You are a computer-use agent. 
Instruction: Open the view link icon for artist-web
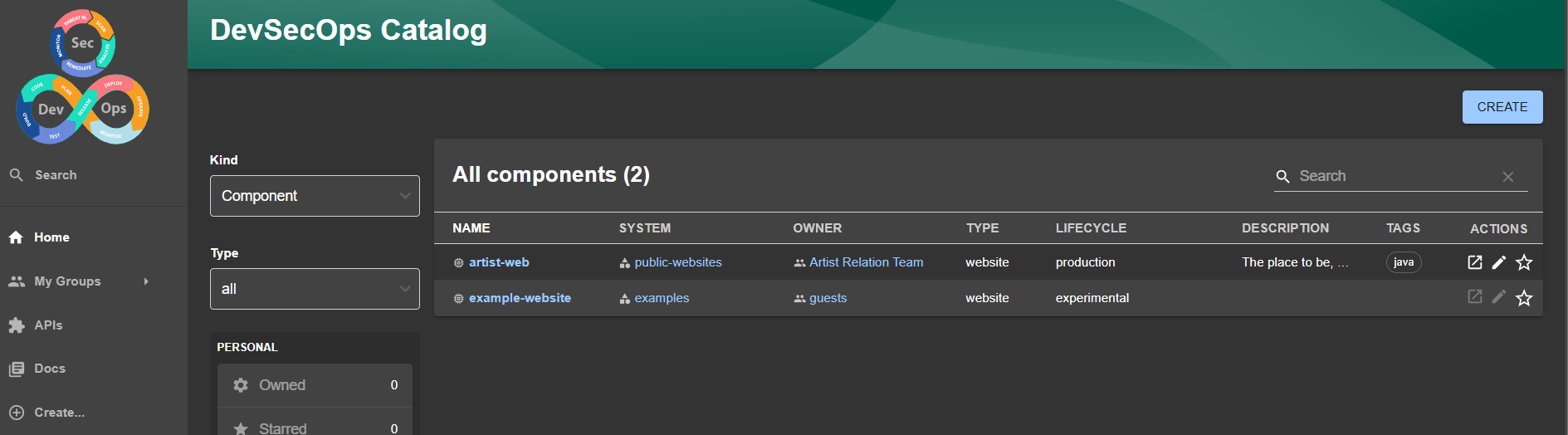pos(1474,262)
